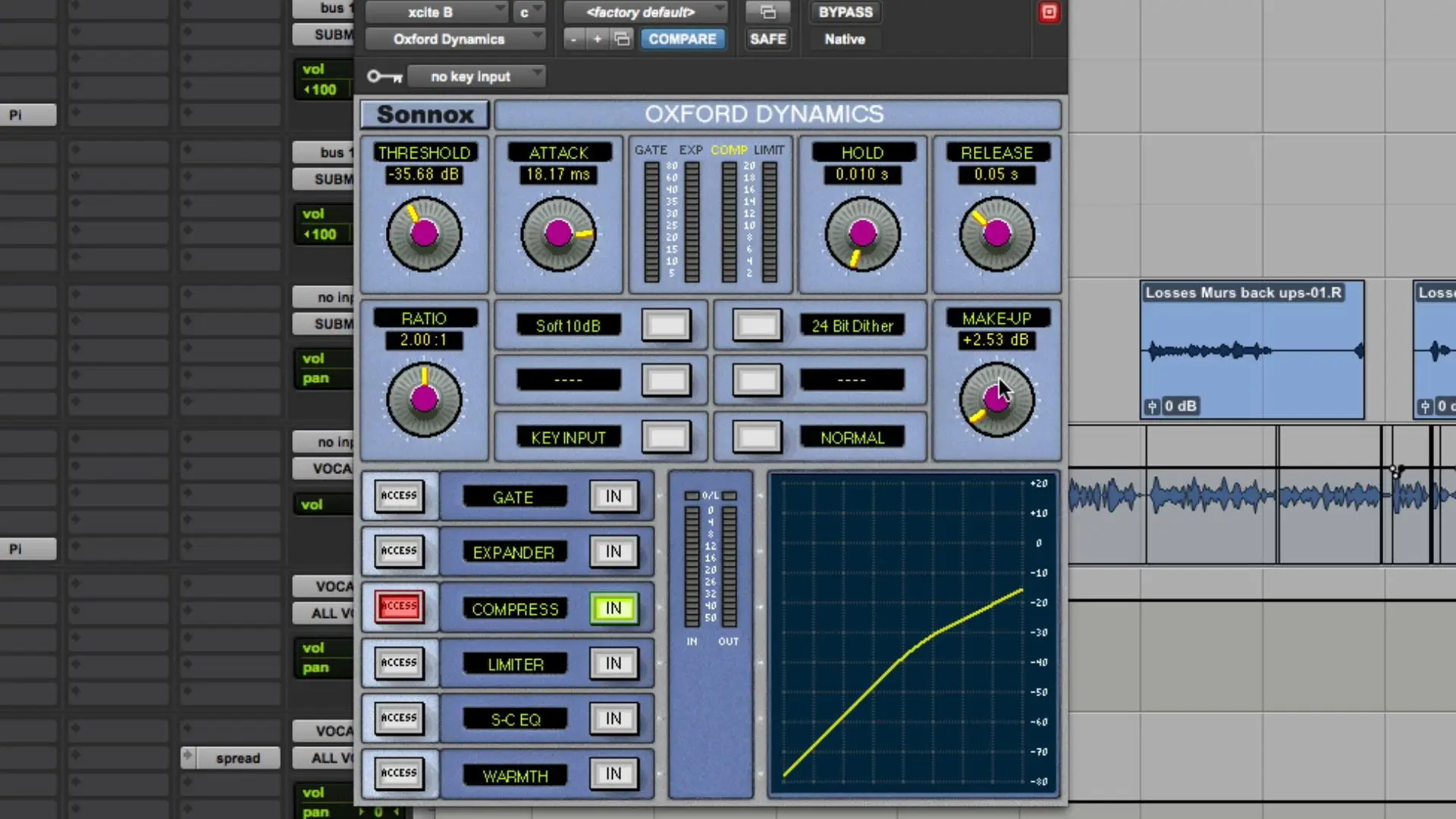This screenshot has width=1456, height=819.
Task: Toggle the NORMAL mode switch
Action: point(757,438)
